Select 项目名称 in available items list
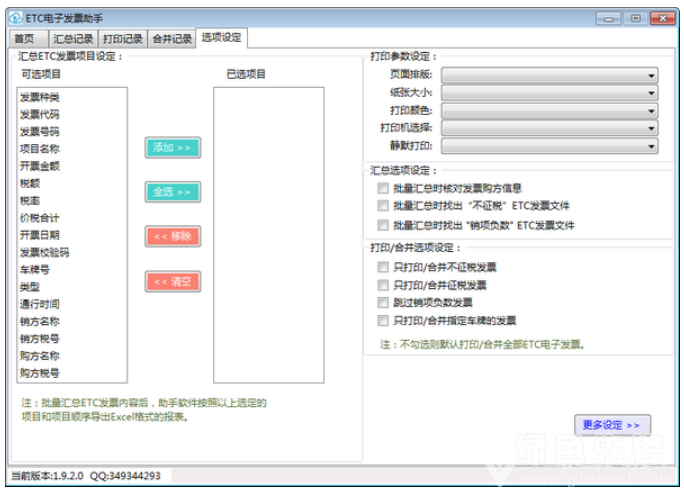The height and width of the screenshot is (493, 684). tap(40, 149)
